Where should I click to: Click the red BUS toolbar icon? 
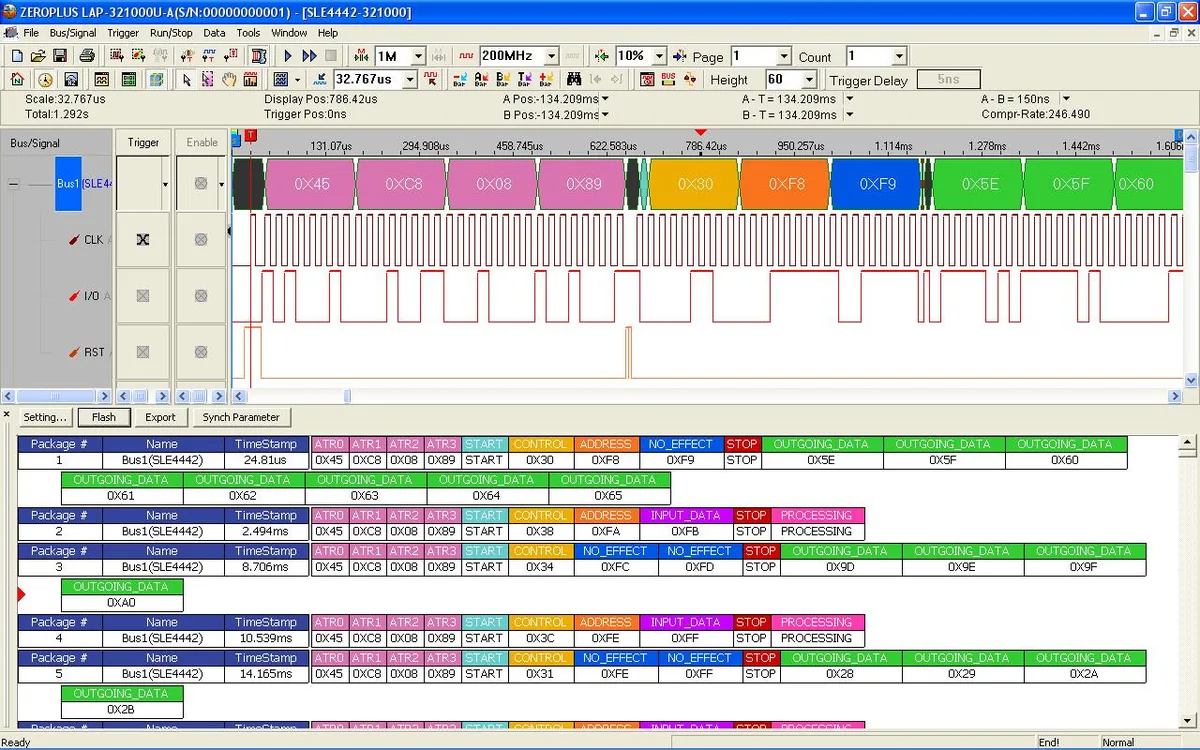coord(668,80)
